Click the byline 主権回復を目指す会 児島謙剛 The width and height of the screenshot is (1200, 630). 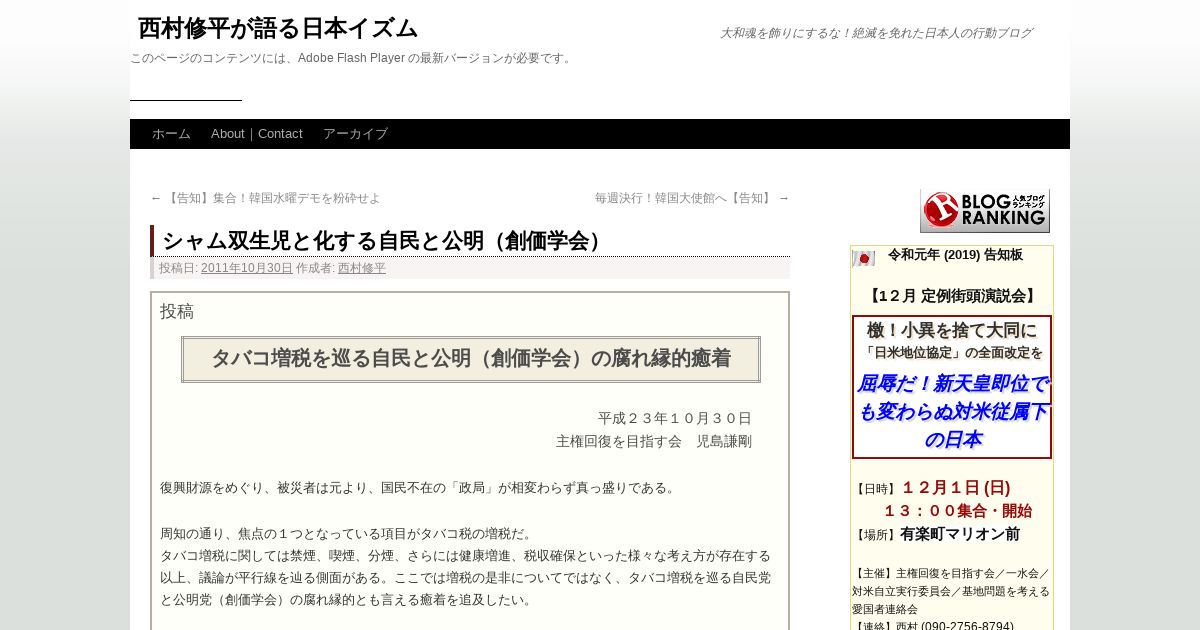[x=654, y=441]
